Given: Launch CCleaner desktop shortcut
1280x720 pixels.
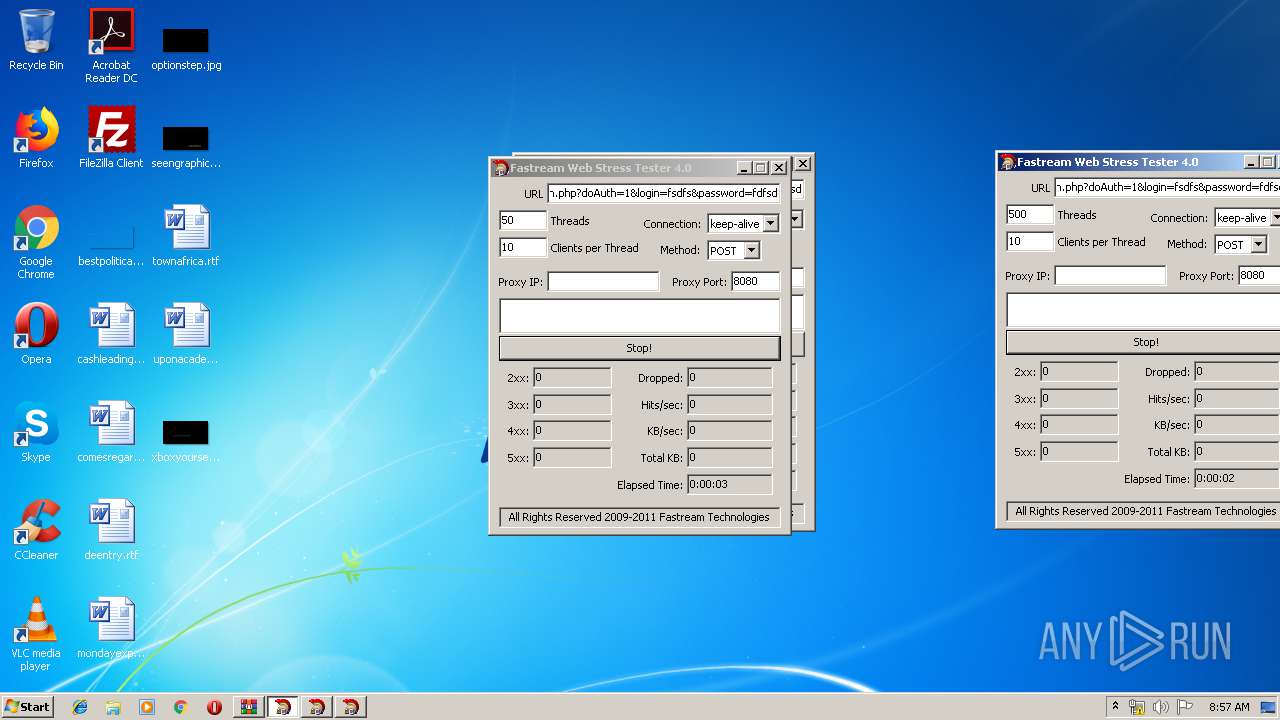Looking at the screenshot, I should tap(36, 530).
